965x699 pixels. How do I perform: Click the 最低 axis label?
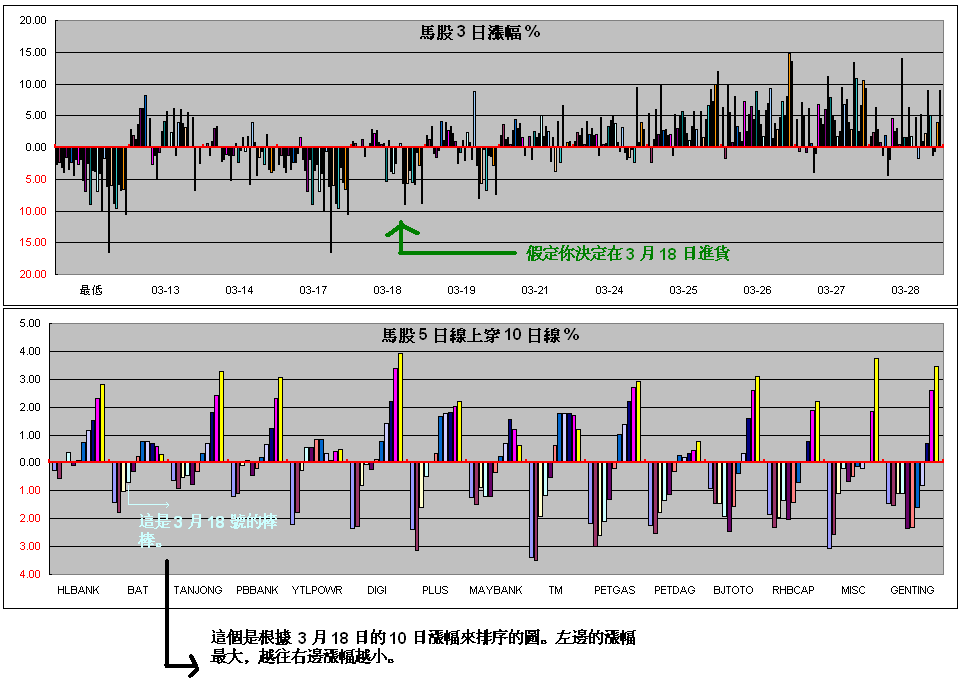[92, 290]
